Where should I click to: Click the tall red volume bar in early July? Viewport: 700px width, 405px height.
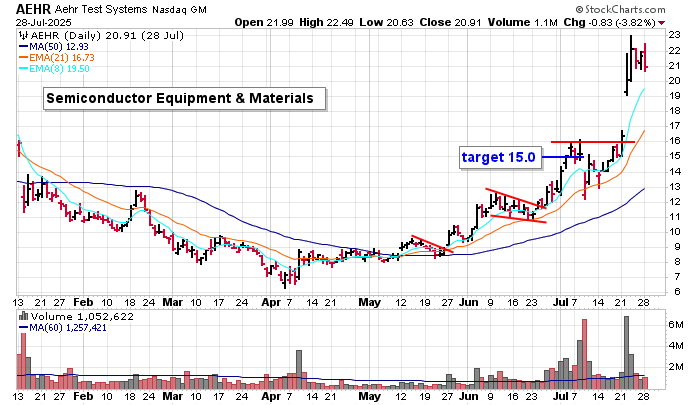[584, 354]
